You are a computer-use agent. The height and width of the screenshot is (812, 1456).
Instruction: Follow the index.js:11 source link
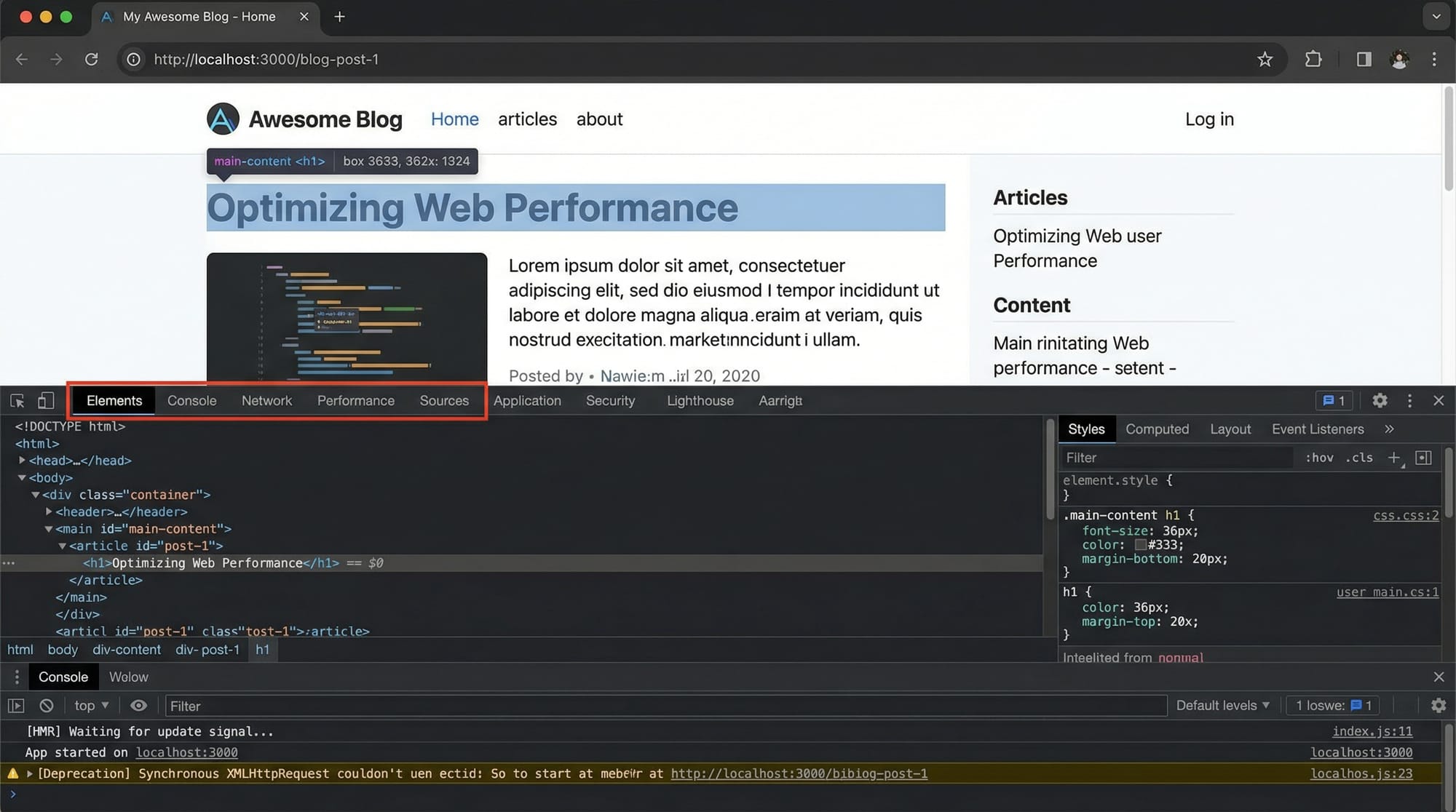point(1372,731)
